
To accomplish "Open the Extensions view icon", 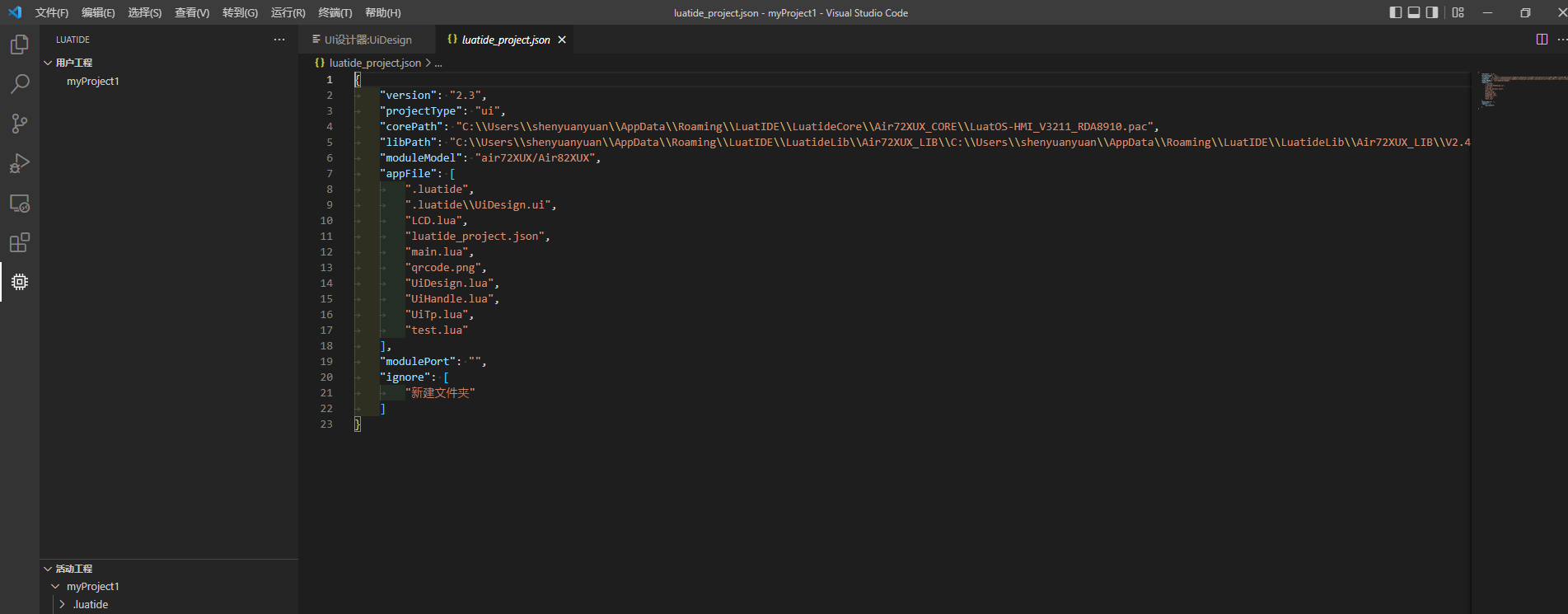I will coord(20,242).
